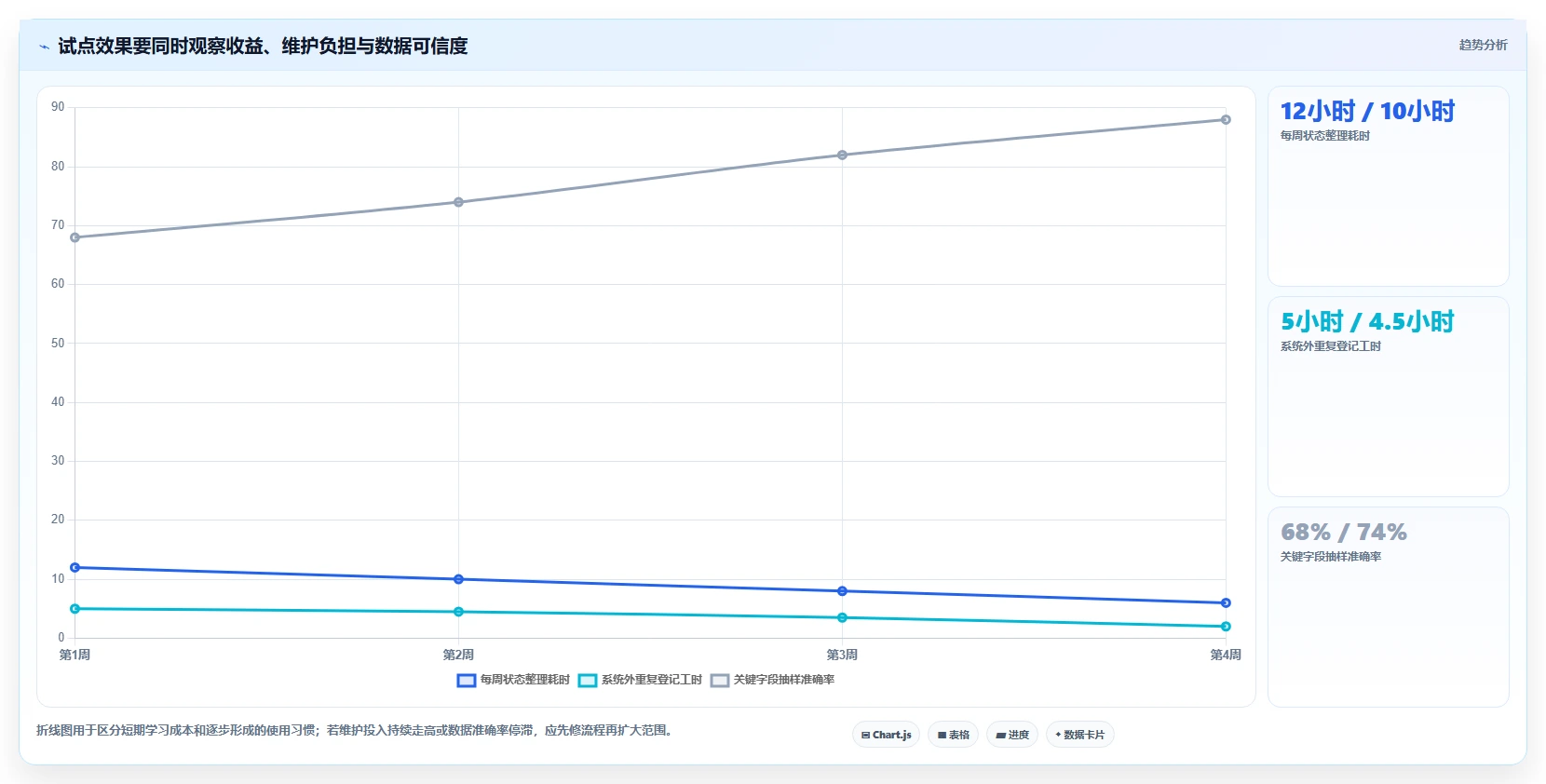Click the 数据卡片 tag chip
Image resolution: width=1546 pixels, height=784 pixels.
1080,735
